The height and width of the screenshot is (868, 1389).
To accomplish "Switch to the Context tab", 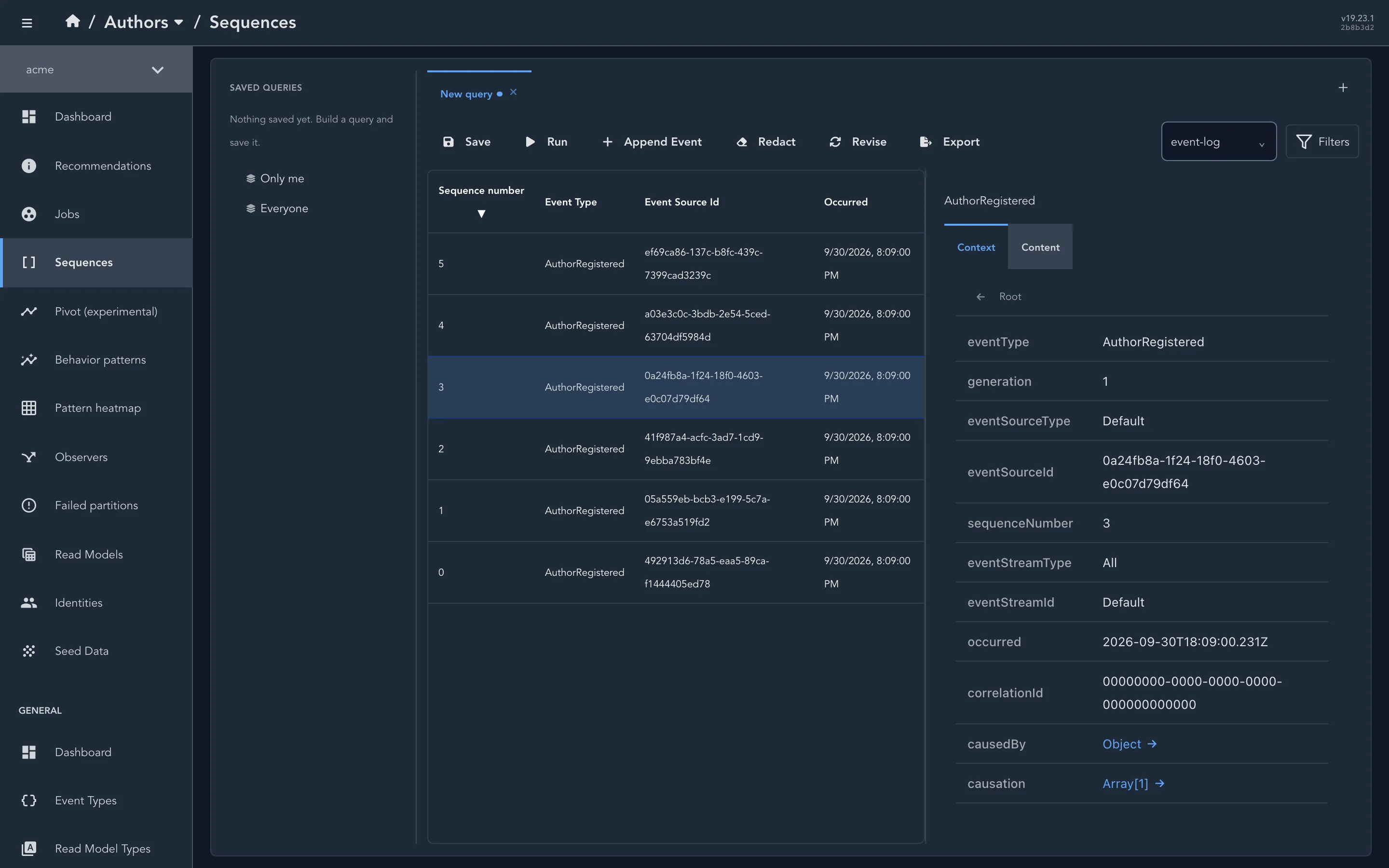I will [x=976, y=247].
